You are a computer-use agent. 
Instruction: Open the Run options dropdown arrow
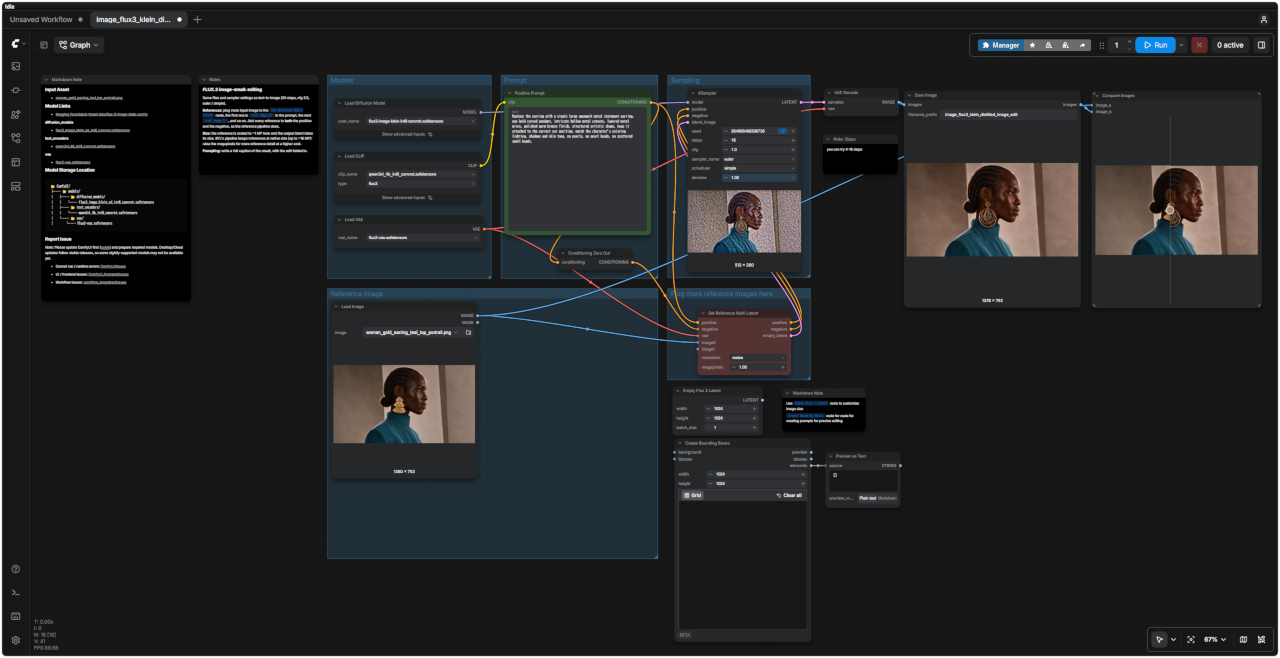click(x=1181, y=45)
